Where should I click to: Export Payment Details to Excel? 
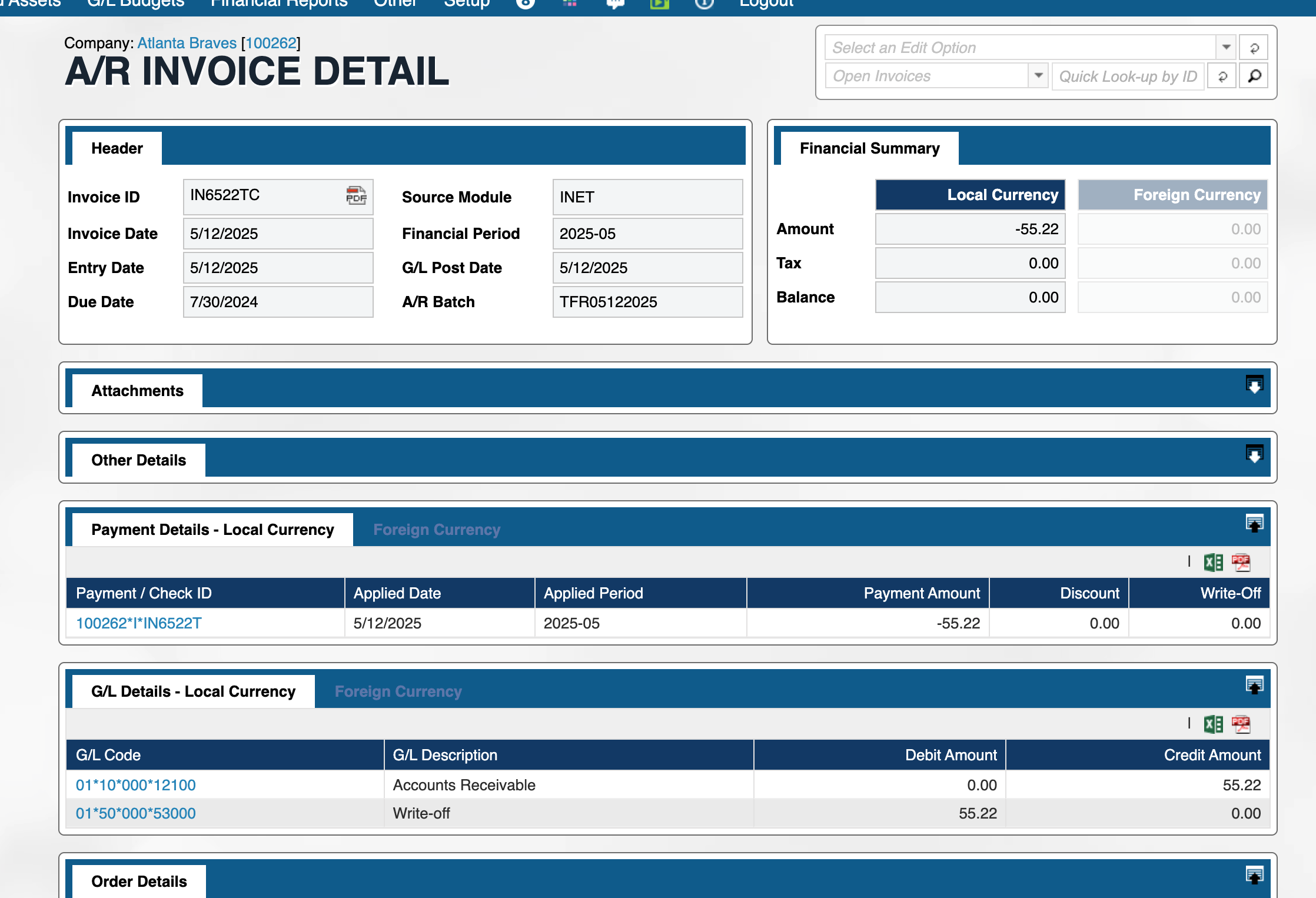pyautogui.click(x=1213, y=563)
